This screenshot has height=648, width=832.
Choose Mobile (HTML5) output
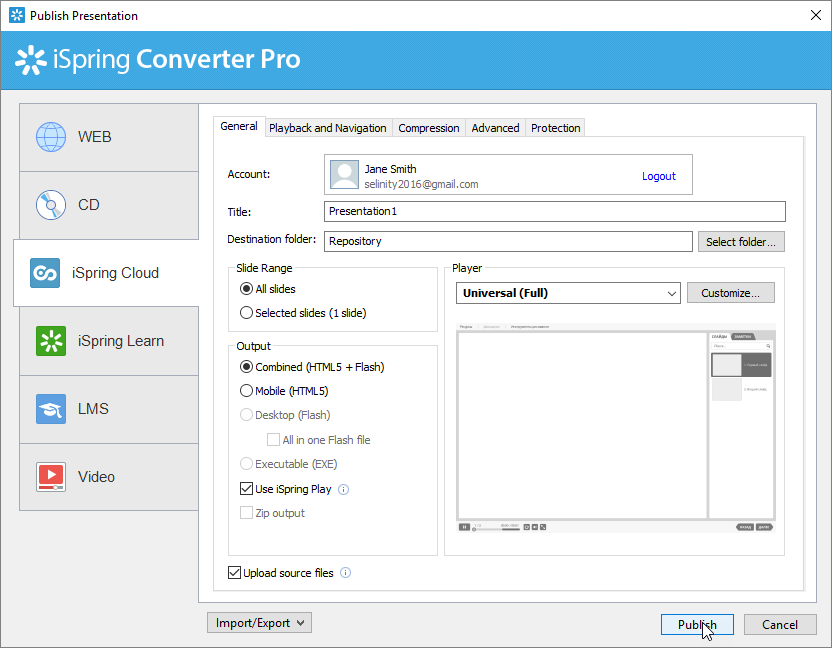(246, 391)
